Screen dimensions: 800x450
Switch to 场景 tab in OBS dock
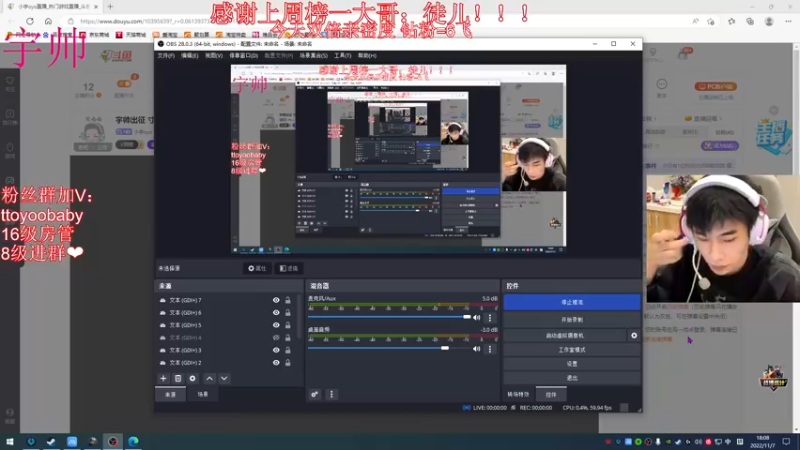(x=203, y=394)
